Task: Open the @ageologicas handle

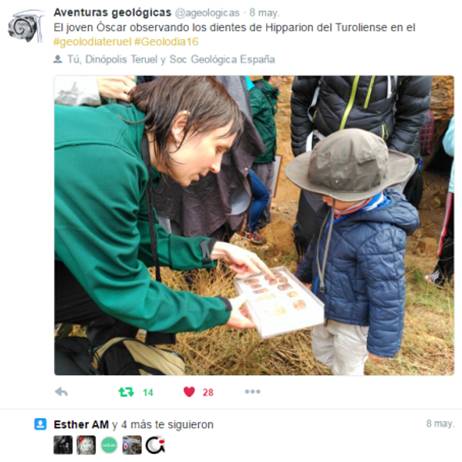Action: click(x=207, y=13)
